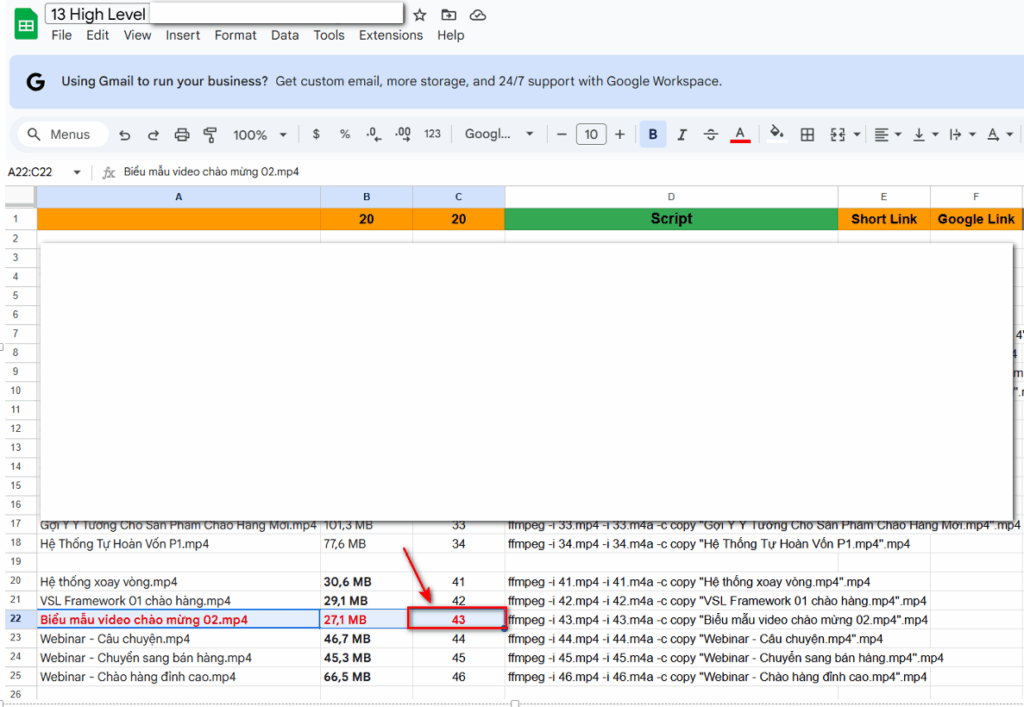Toggle bold formatting
The image size is (1024, 707).
tap(652, 134)
